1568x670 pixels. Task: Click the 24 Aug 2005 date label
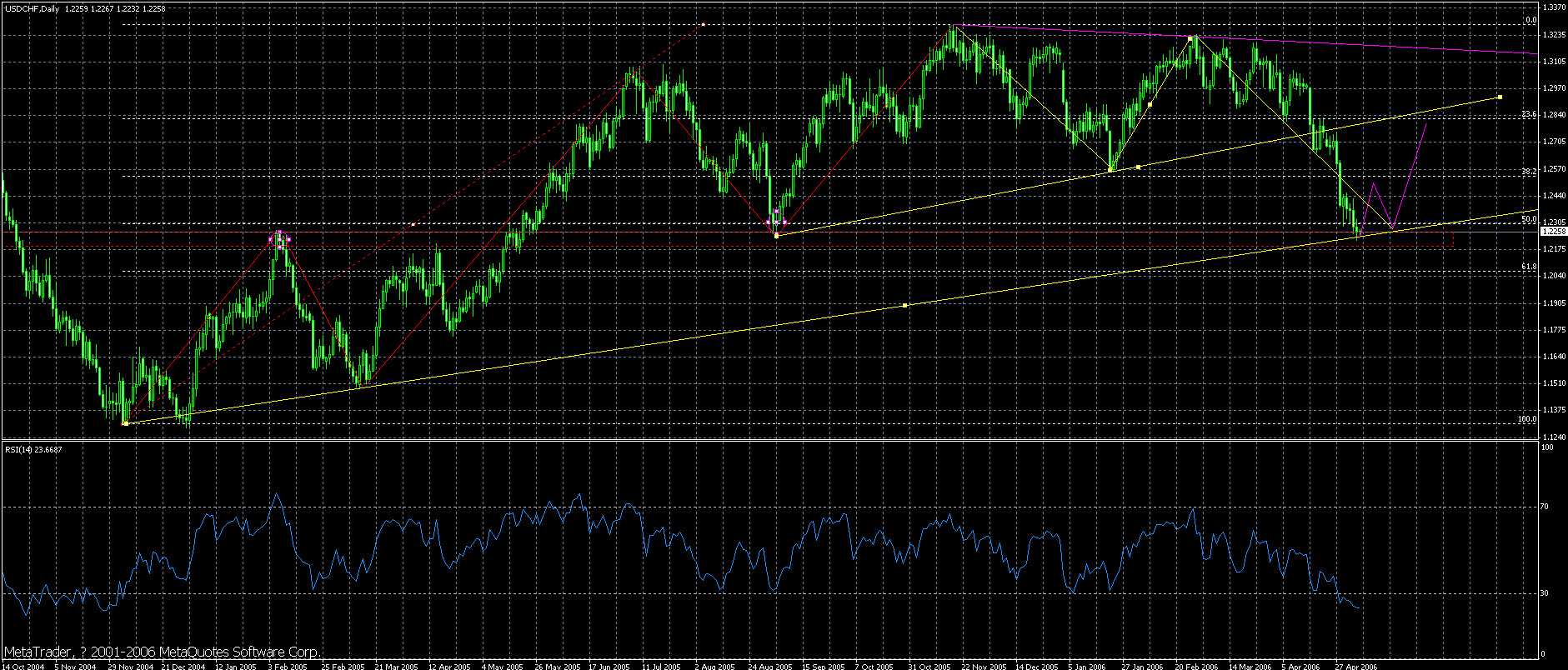(x=769, y=666)
